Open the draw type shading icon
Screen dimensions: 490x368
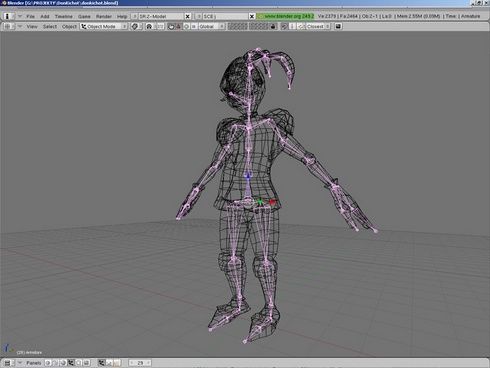tap(135, 26)
